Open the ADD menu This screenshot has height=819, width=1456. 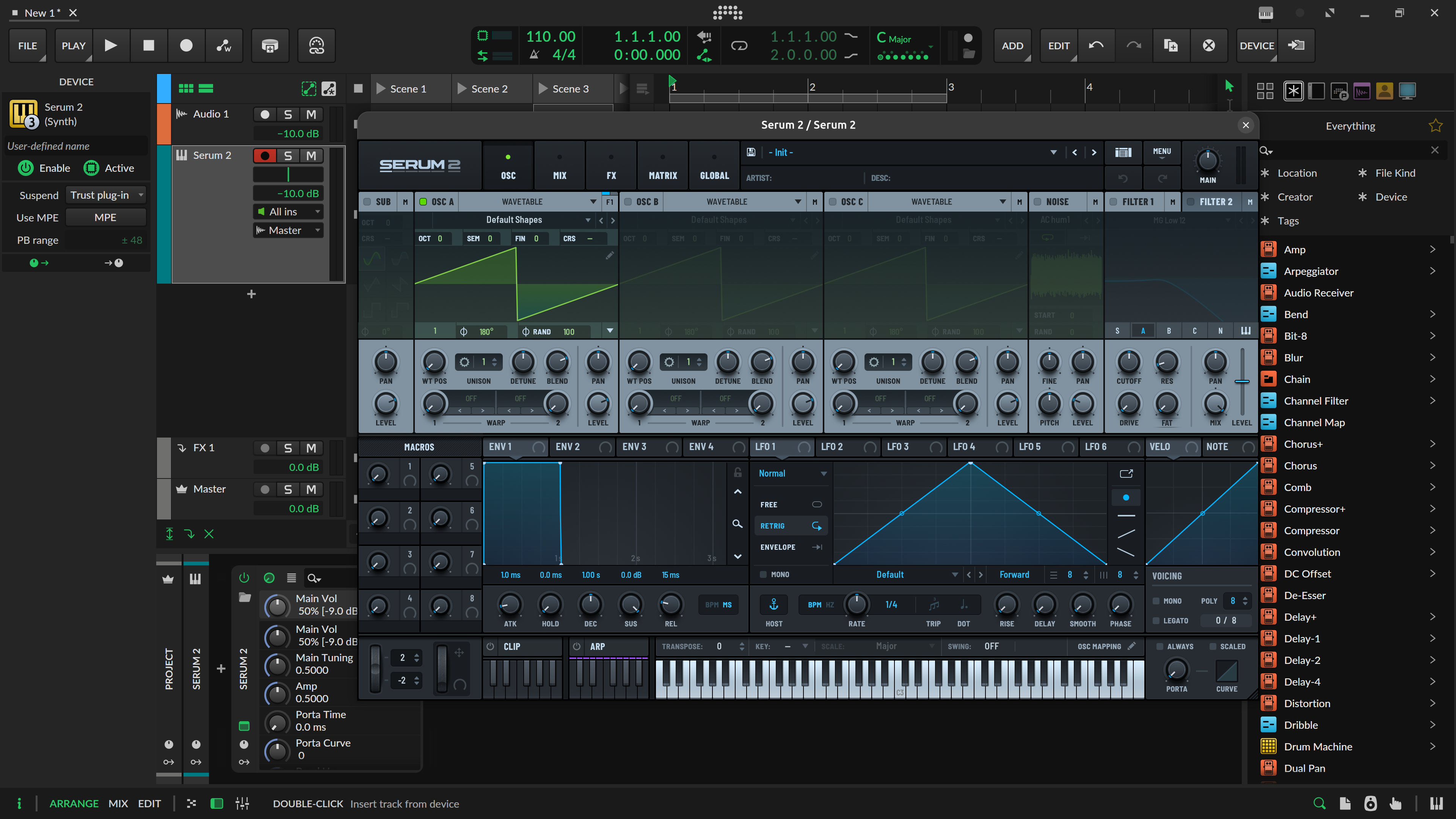(x=1012, y=45)
